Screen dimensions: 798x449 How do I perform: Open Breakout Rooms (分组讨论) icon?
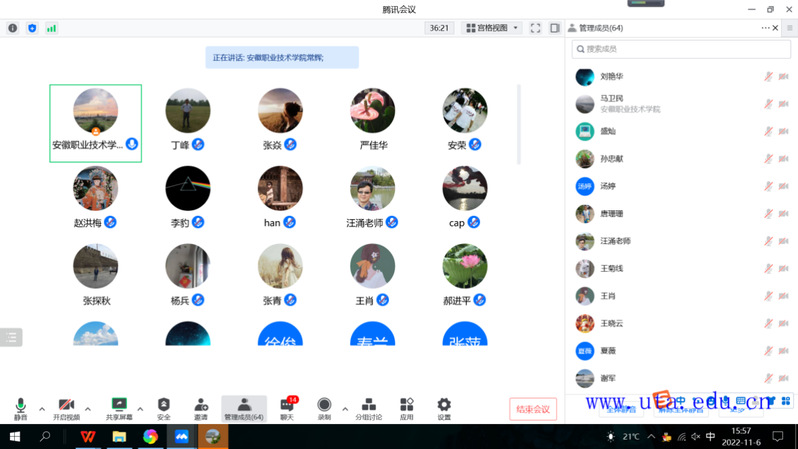[x=369, y=407]
